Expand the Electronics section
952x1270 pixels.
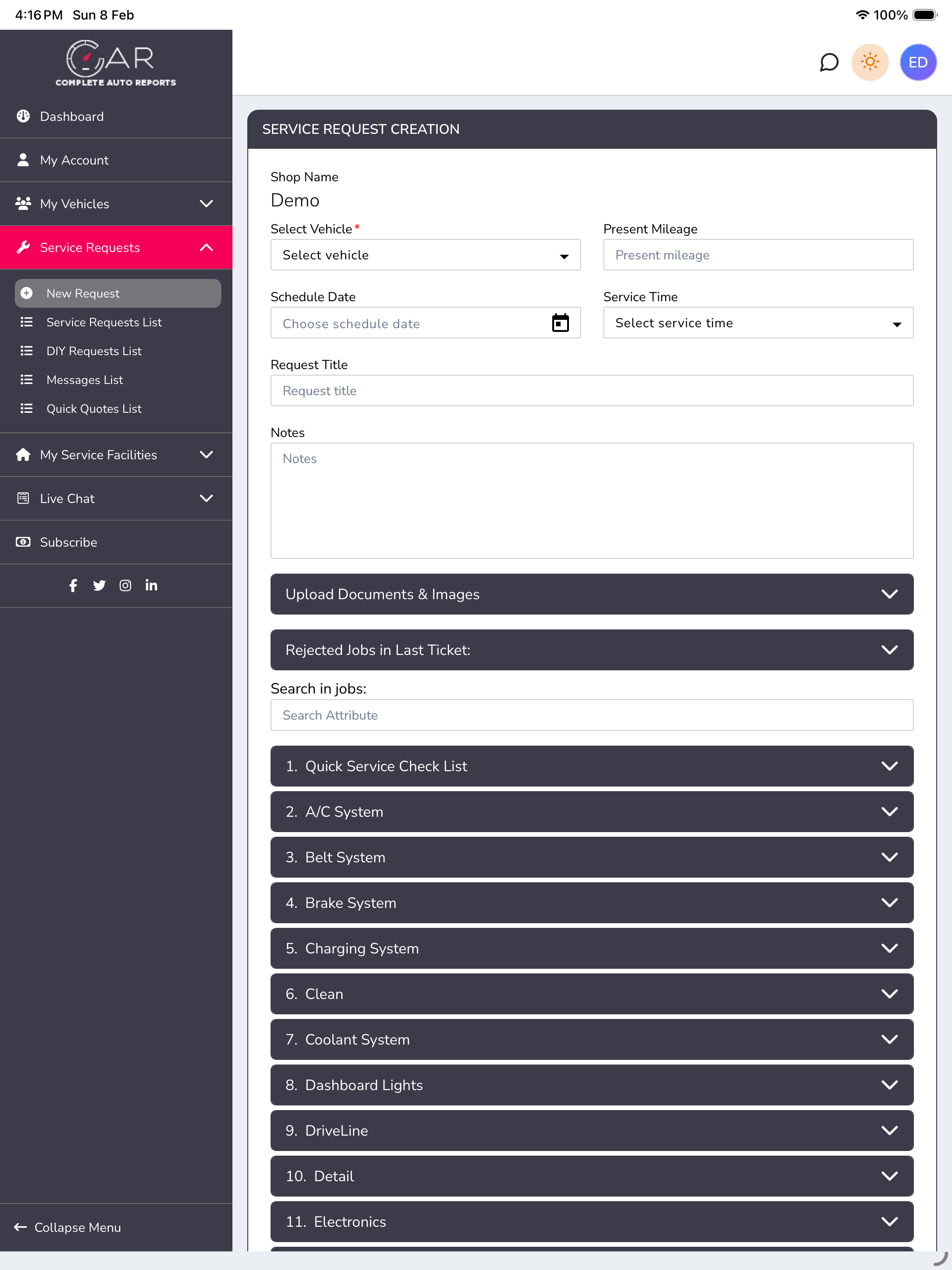click(592, 1221)
